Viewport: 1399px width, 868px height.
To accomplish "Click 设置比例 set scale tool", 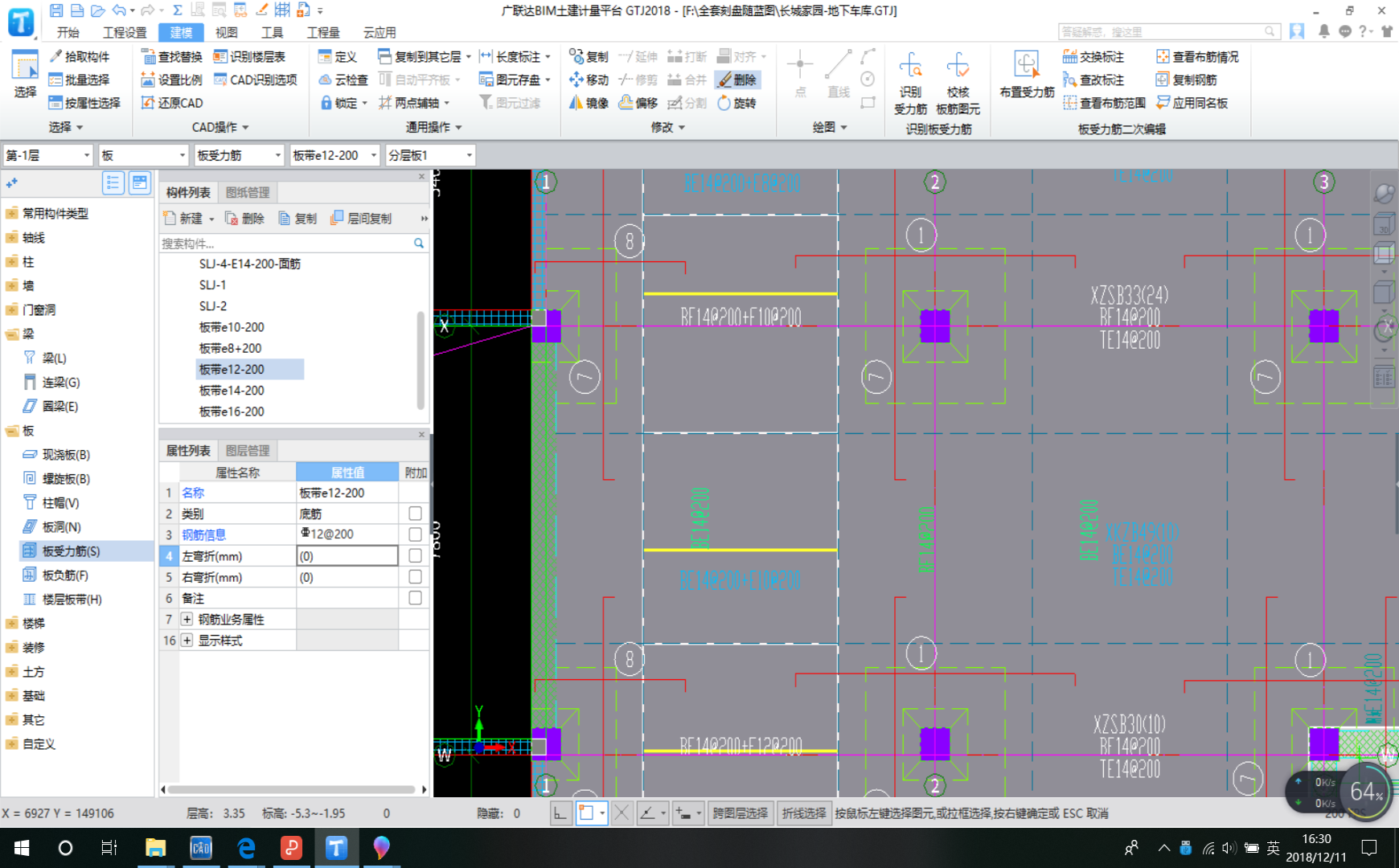I will 171,80.
